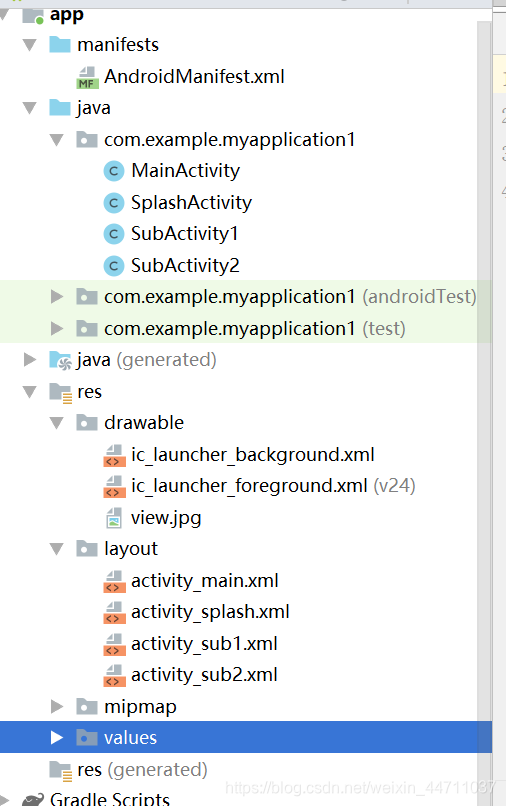506x806 pixels.
Task: Expand the selected values folder arrow
Action: tap(57, 738)
